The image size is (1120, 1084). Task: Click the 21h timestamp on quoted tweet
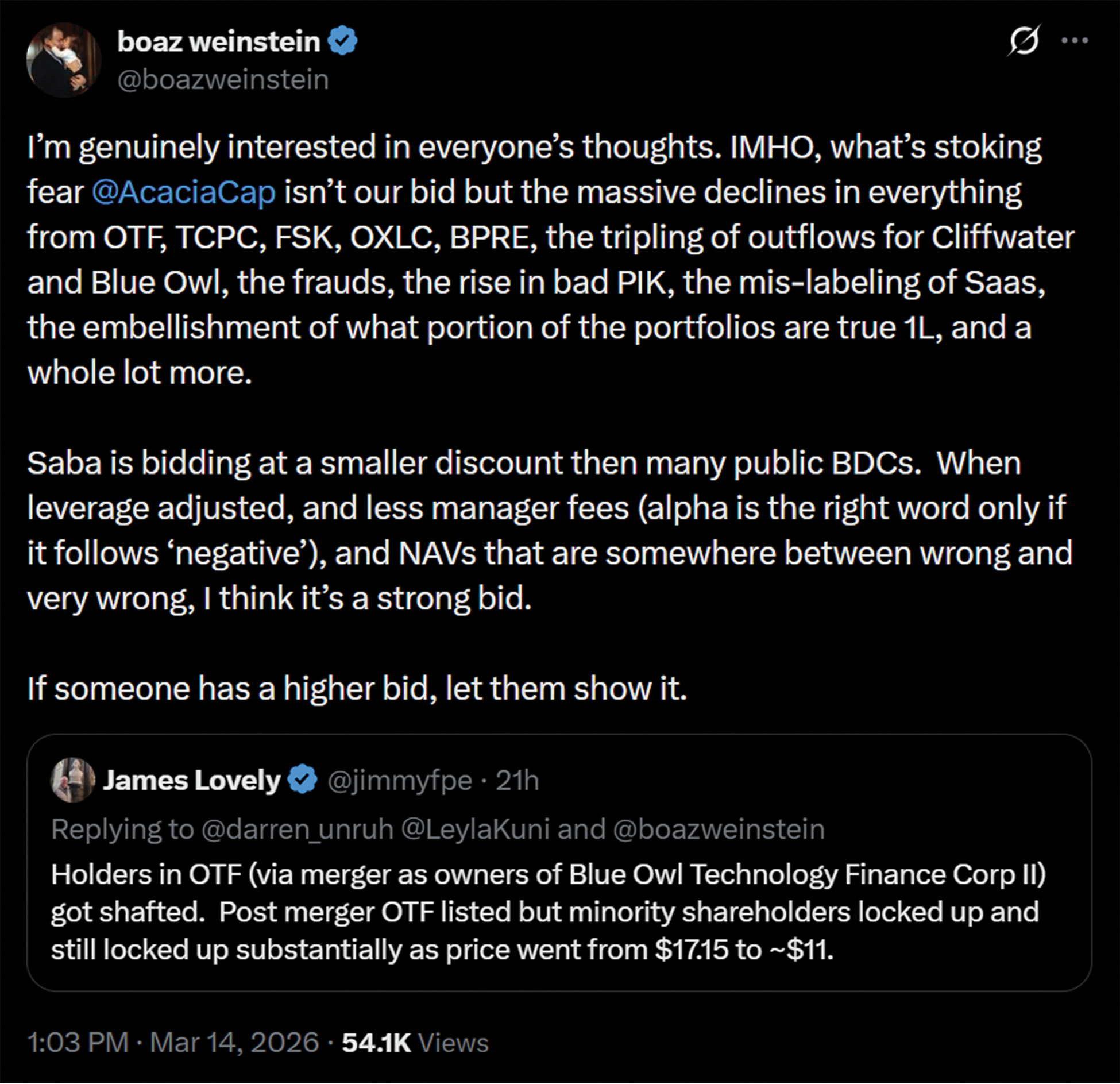click(x=517, y=781)
